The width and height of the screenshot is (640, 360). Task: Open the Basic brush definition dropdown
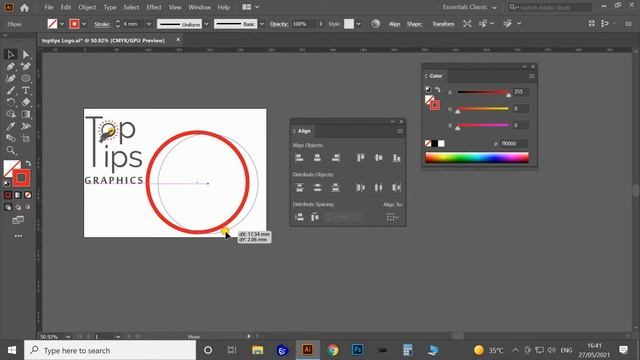(x=262, y=24)
